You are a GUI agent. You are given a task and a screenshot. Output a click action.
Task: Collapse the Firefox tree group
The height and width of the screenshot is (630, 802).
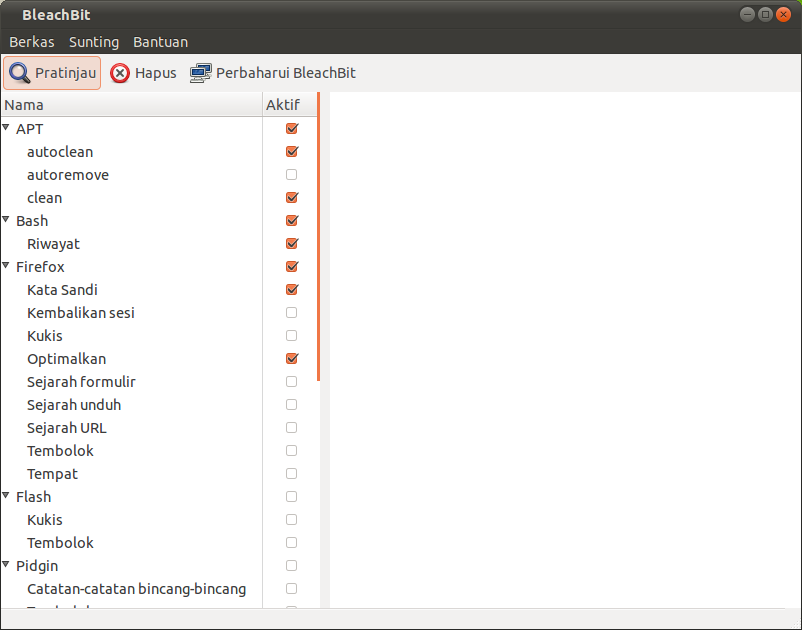click(x=6, y=265)
